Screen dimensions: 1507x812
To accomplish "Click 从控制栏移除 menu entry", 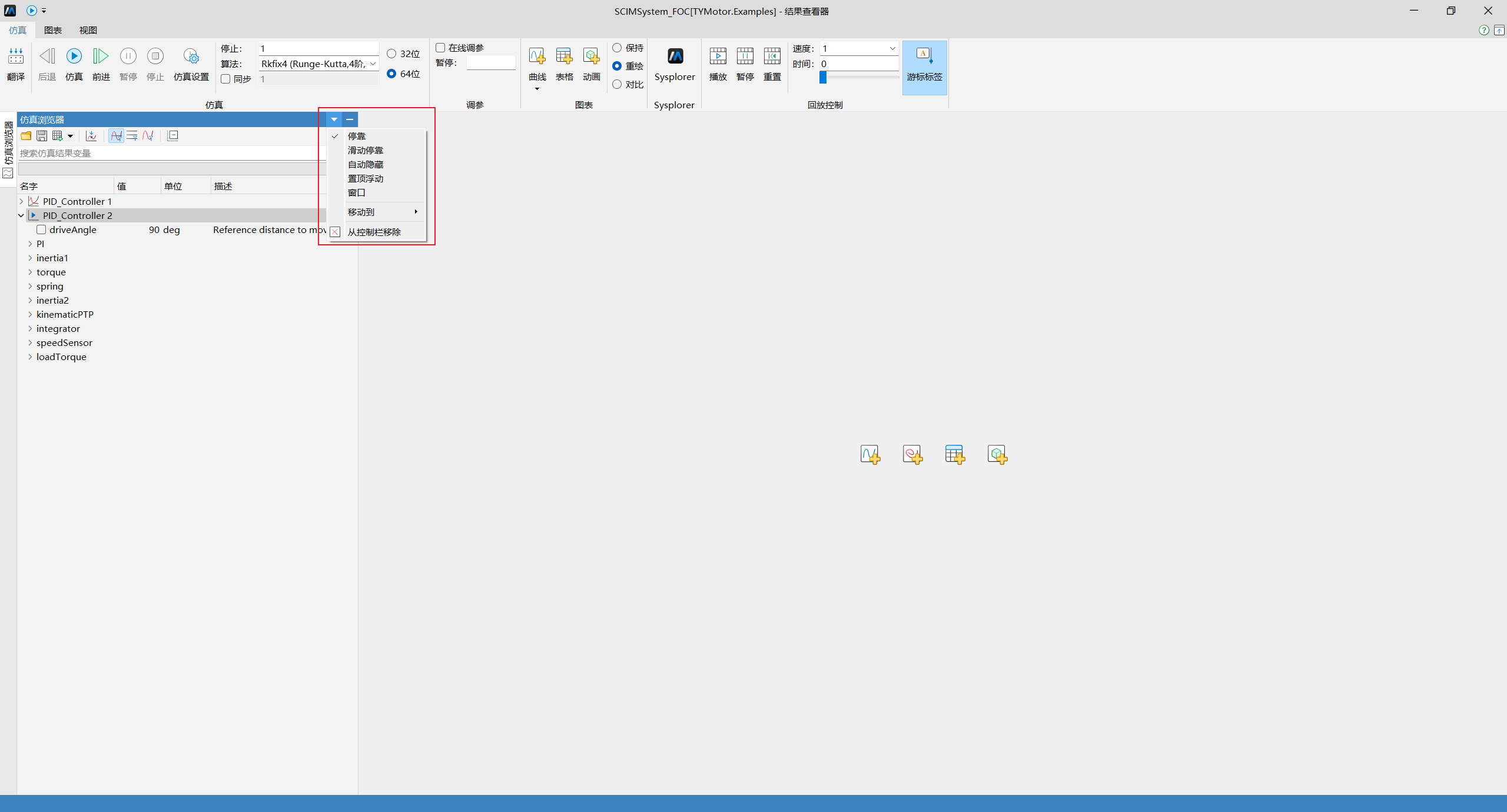I will click(377, 232).
